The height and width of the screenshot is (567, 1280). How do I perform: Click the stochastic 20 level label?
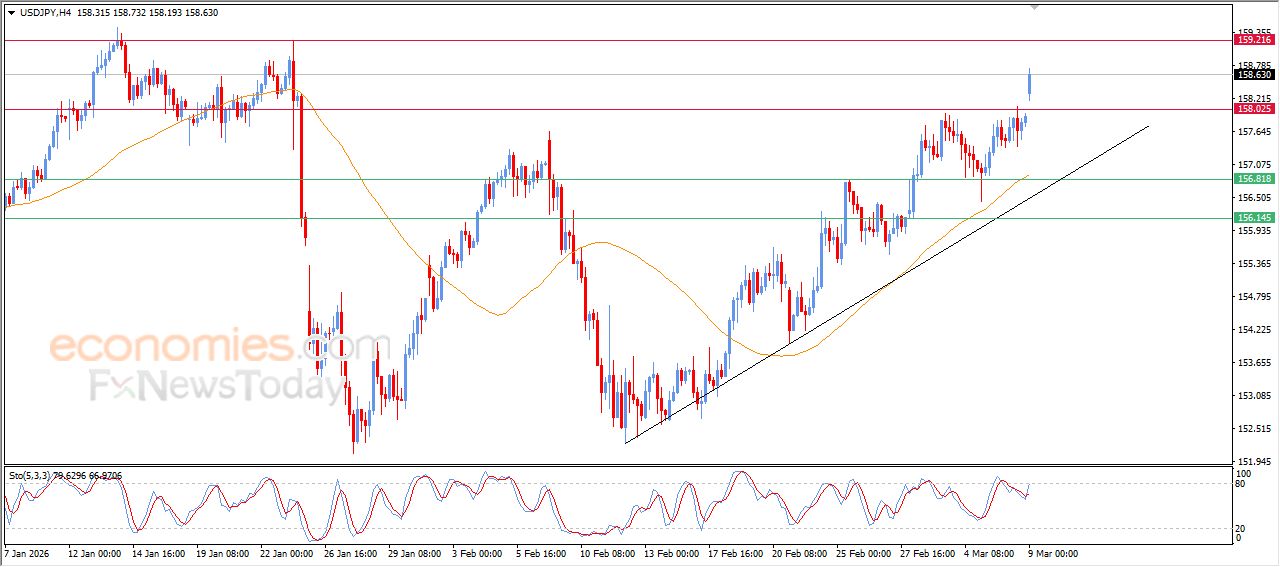(1242, 527)
